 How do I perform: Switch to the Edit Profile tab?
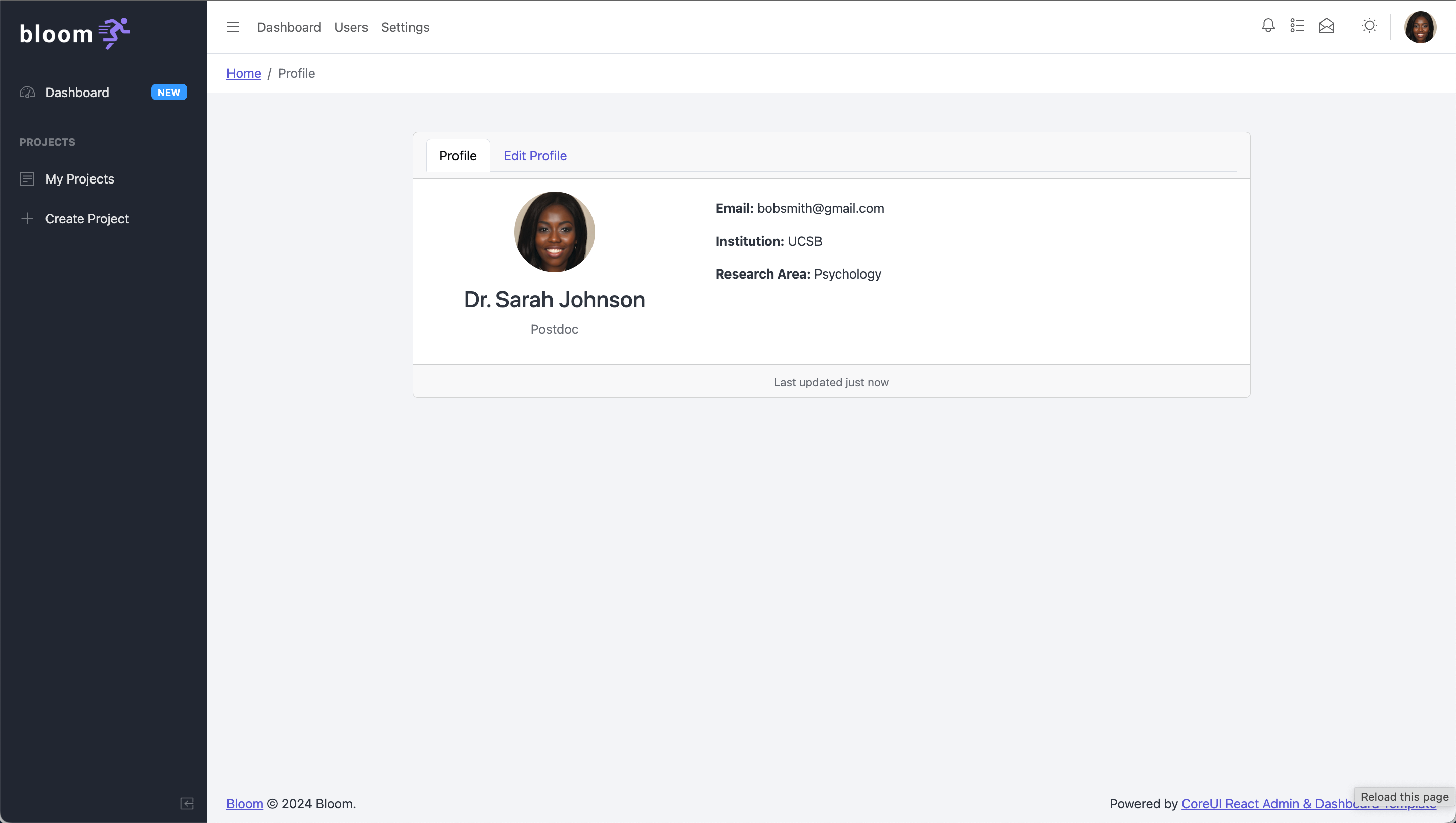pos(535,155)
